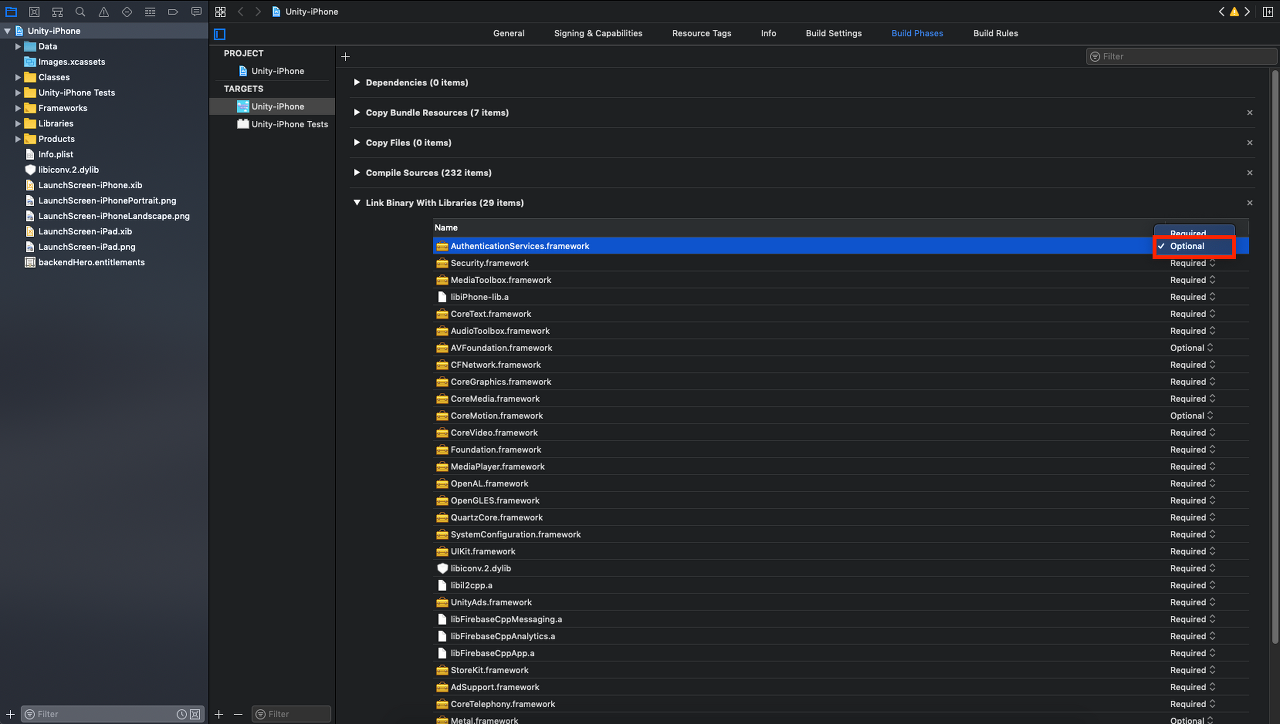Click the targets list Filter field
The width and height of the screenshot is (1280, 724).
291,714
